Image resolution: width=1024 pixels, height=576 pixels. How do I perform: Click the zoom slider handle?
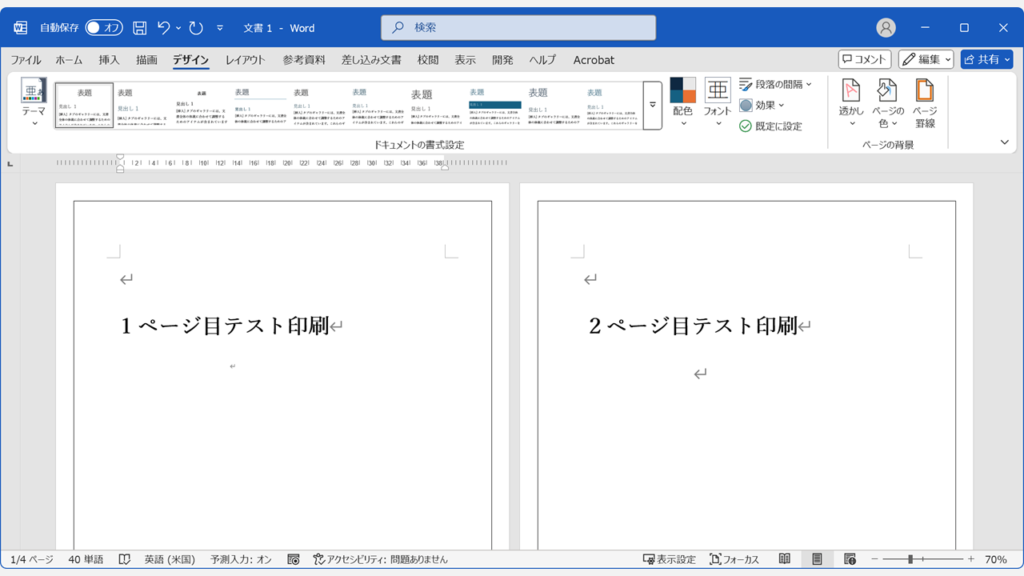pyautogui.click(x=910, y=559)
